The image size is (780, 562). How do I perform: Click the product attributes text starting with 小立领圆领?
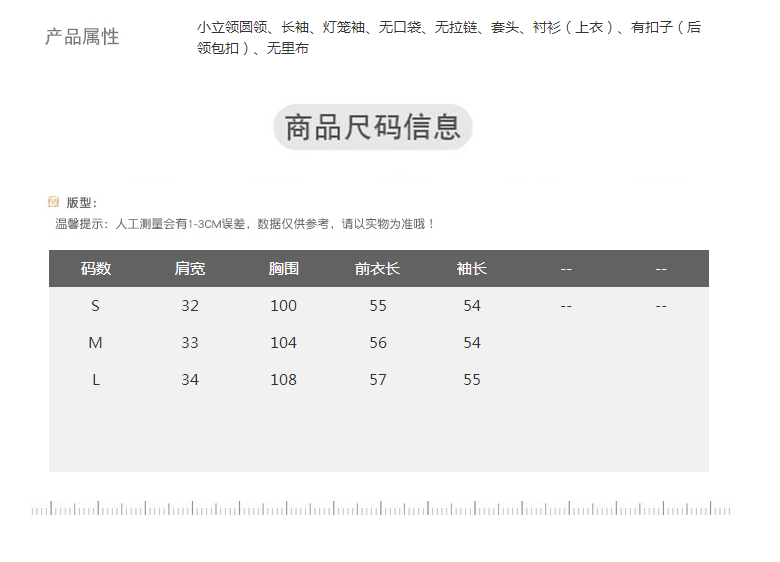pyautogui.click(x=448, y=38)
